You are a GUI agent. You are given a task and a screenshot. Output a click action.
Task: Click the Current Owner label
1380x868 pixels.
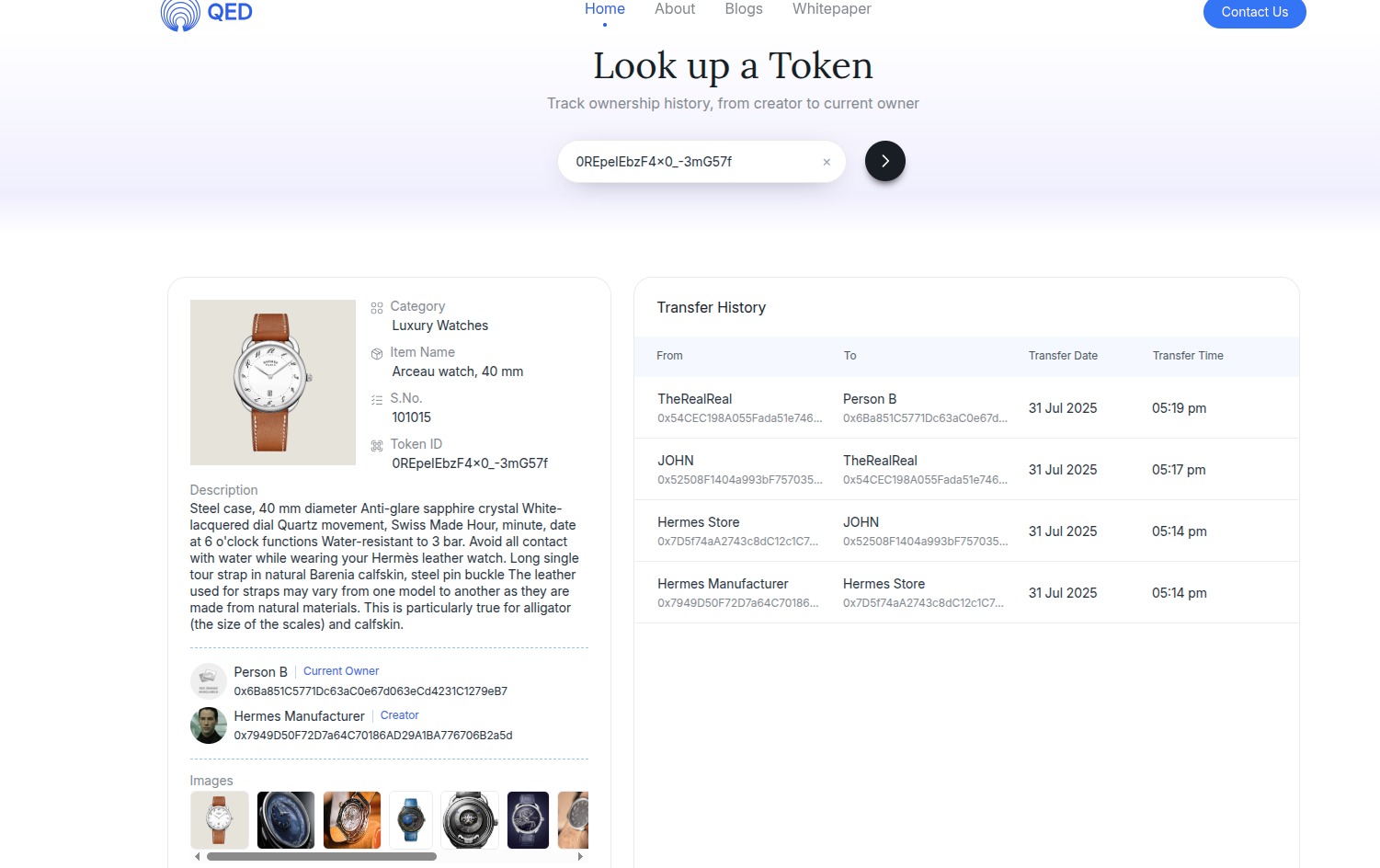coord(341,671)
